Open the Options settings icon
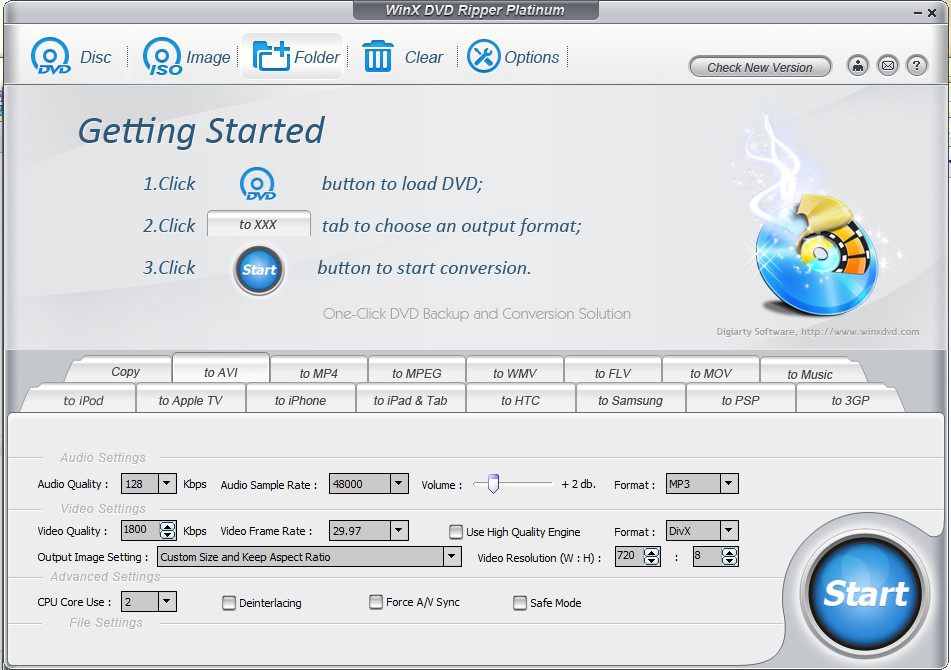Viewport: 951px width, 670px height. click(x=484, y=57)
